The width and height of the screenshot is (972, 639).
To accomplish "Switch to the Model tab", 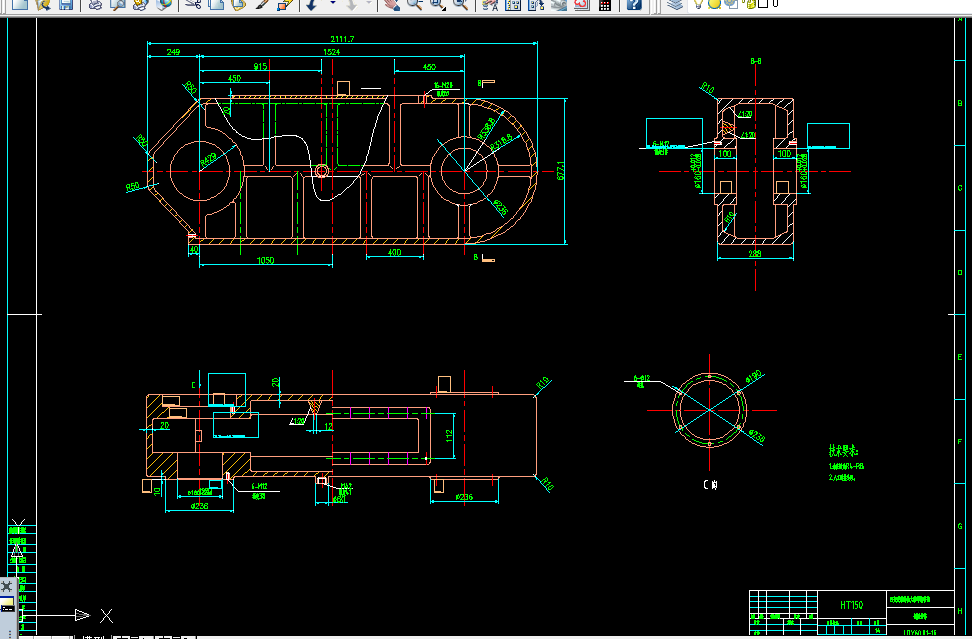I will (x=93, y=636).
